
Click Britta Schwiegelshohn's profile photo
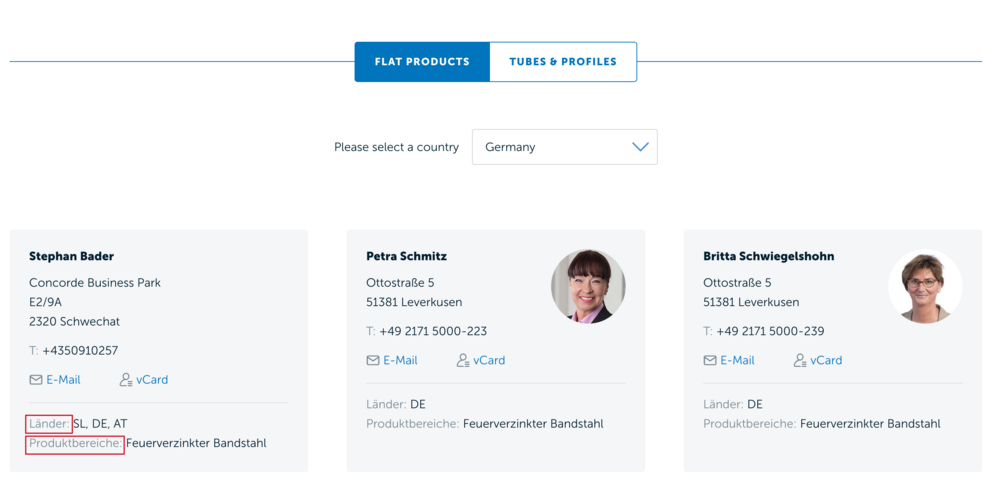(925, 286)
